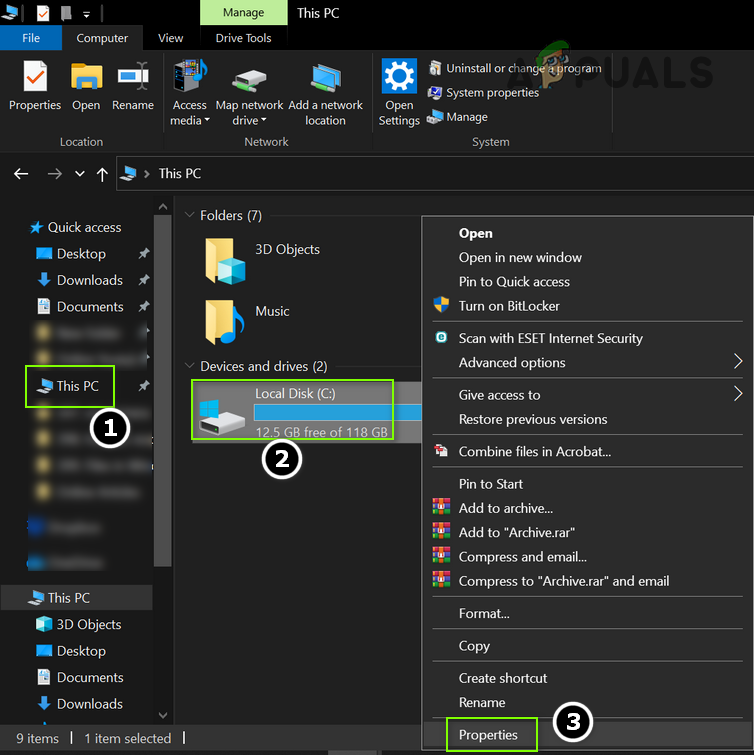Click Uninstall or change a program
This screenshot has width=754, height=755.
click(515, 68)
